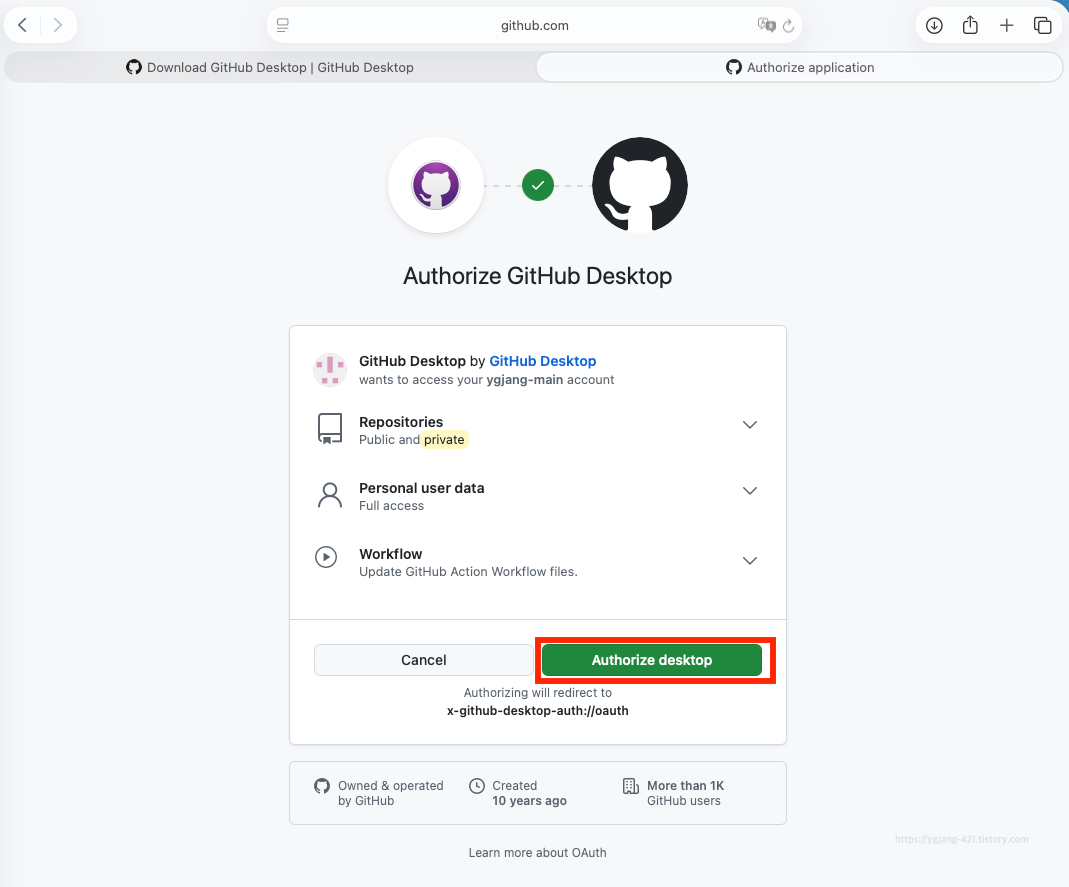Image resolution: width=1069 pixels, height=887 pixels.
Task: Click the Repositories permission title
Action: 401,422
